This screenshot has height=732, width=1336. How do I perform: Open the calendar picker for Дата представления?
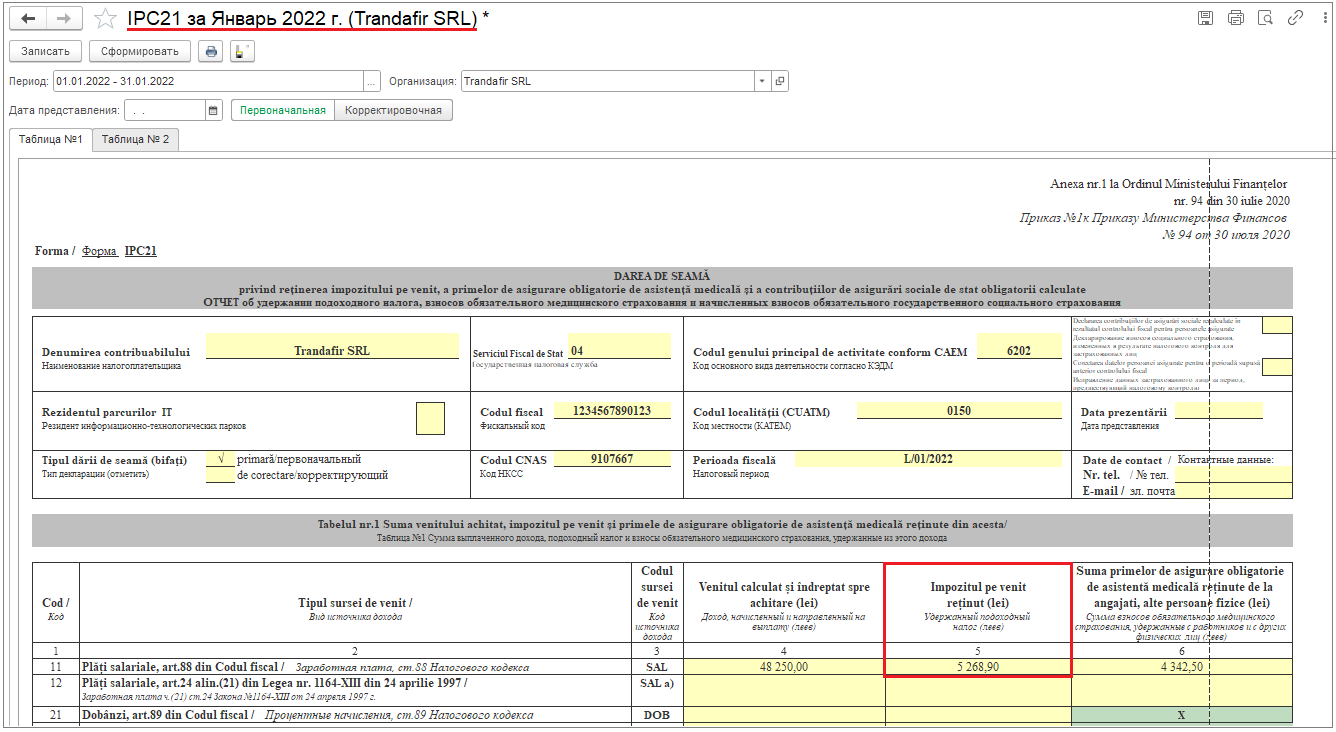[213, 110]
